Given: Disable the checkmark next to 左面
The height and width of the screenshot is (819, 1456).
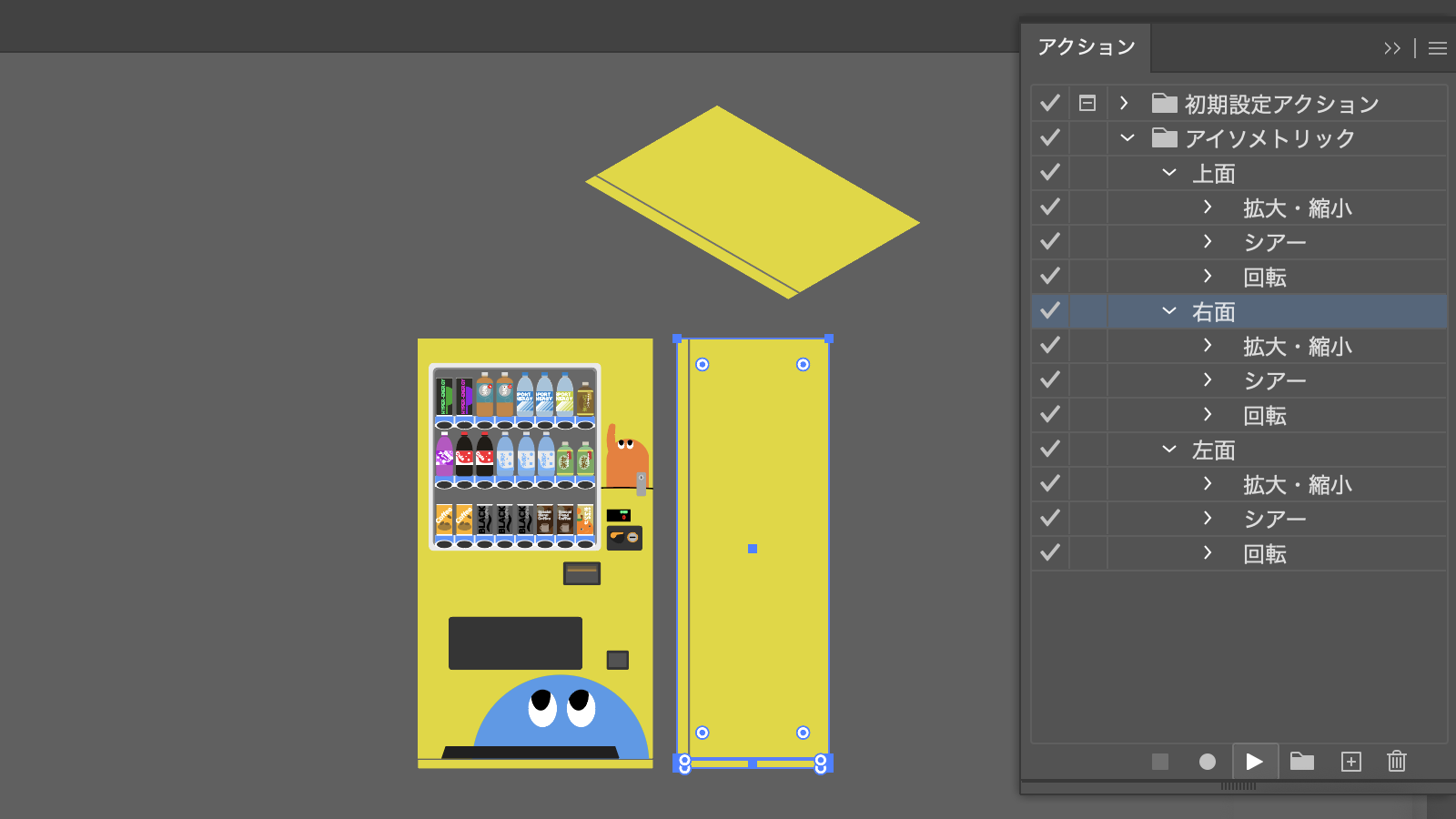Looking at the screenshot, I should pyautogui.click(x=1050, y=450).
